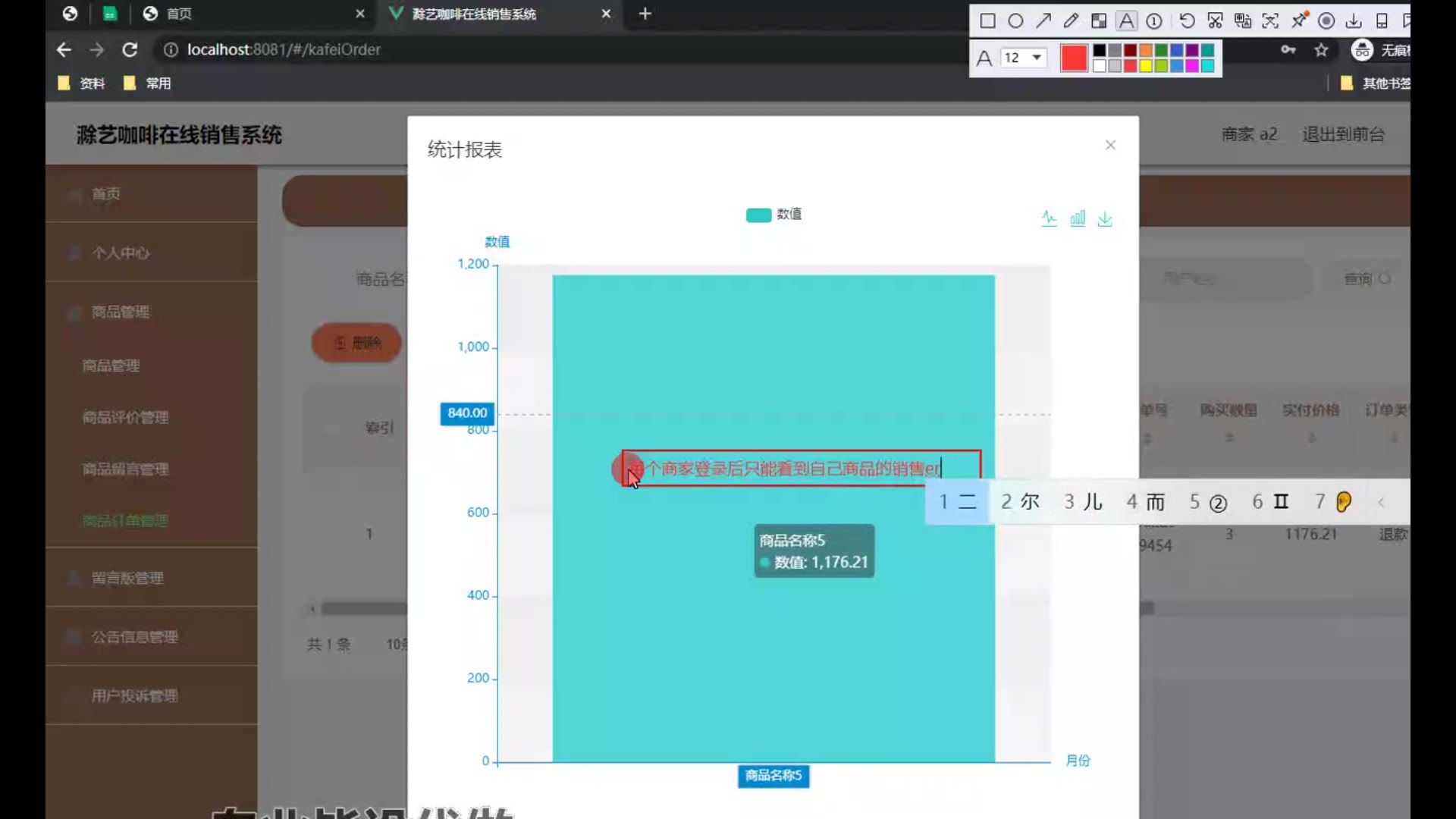Bookmark this page with the star icon
This screenshot has height=819, width=1456.
tap(1322, 50)
